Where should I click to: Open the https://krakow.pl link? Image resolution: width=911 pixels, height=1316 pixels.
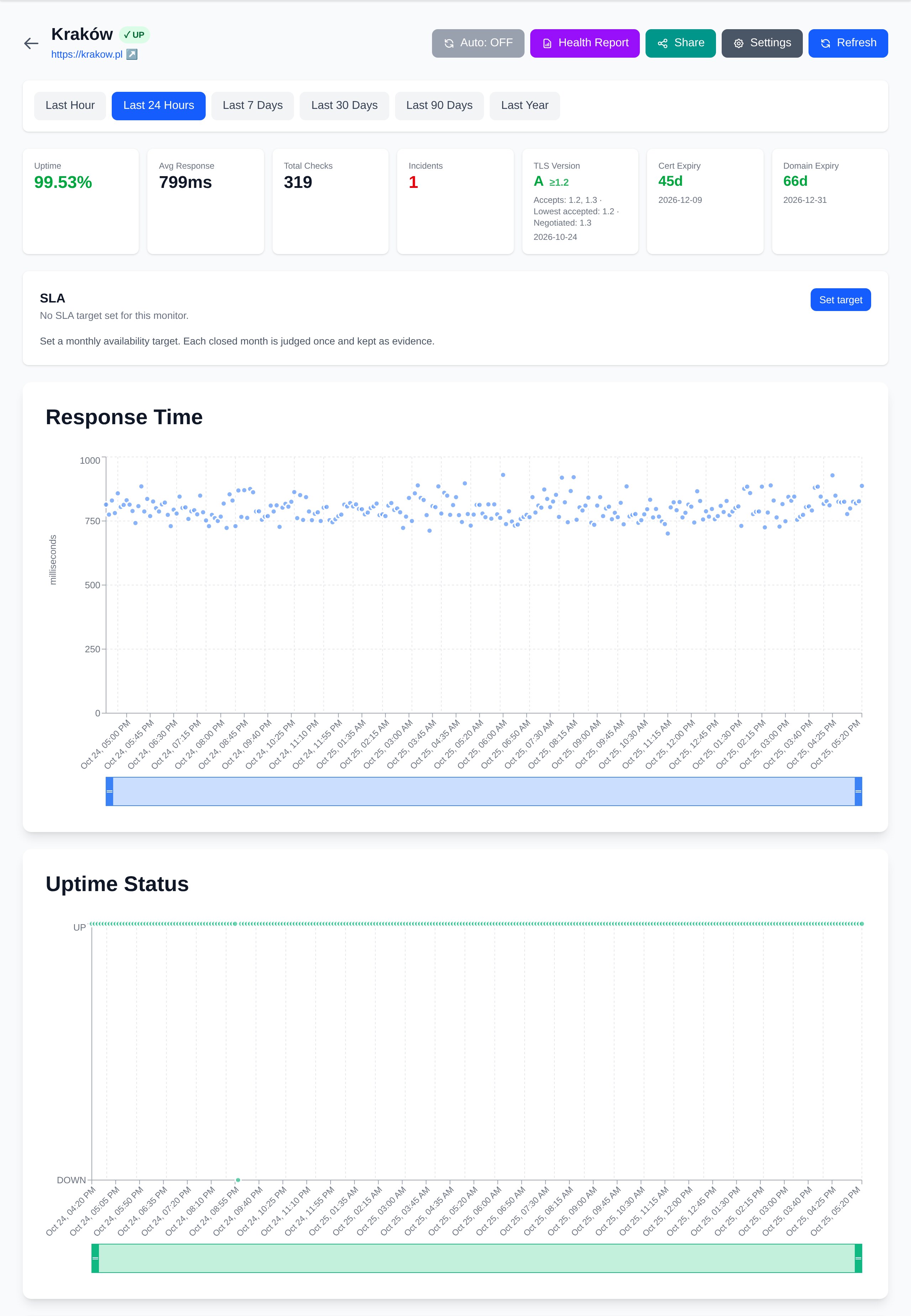pyautogui.click(x=87, y=54)
